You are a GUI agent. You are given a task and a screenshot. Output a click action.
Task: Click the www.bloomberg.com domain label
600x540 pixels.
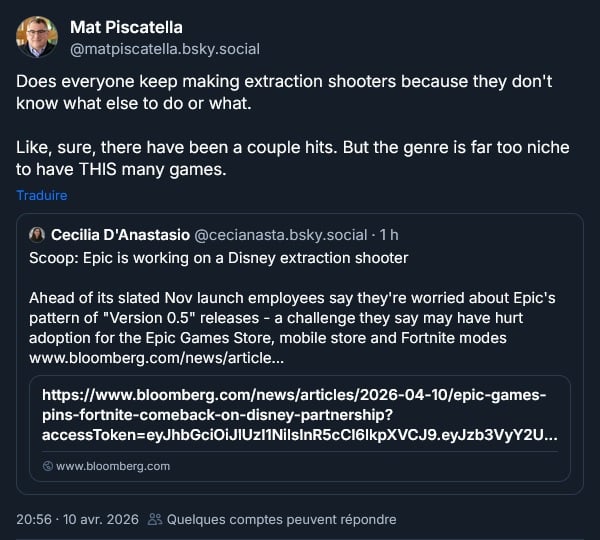[x=113, y=466]
